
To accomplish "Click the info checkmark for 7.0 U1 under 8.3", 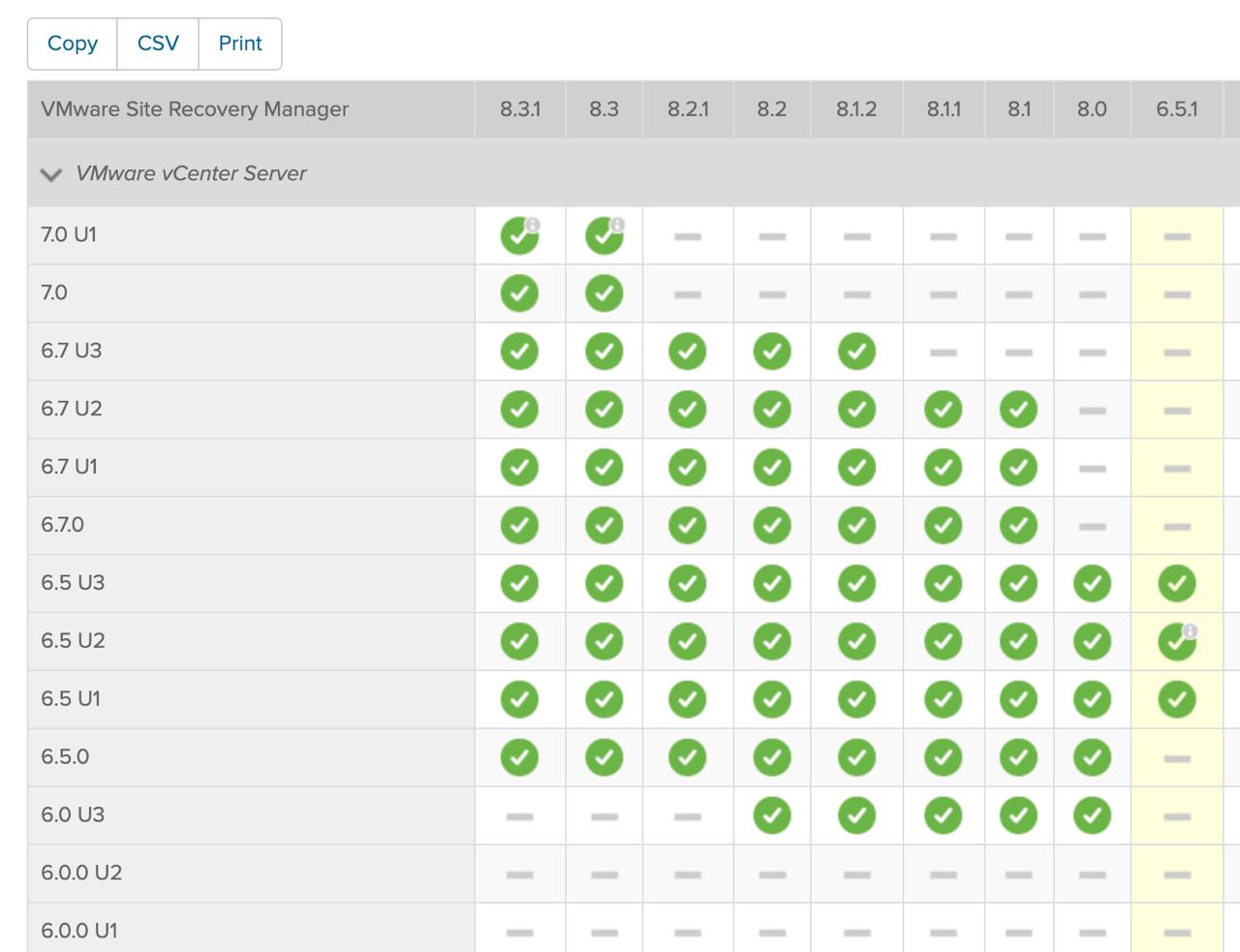I will (604, 235).
